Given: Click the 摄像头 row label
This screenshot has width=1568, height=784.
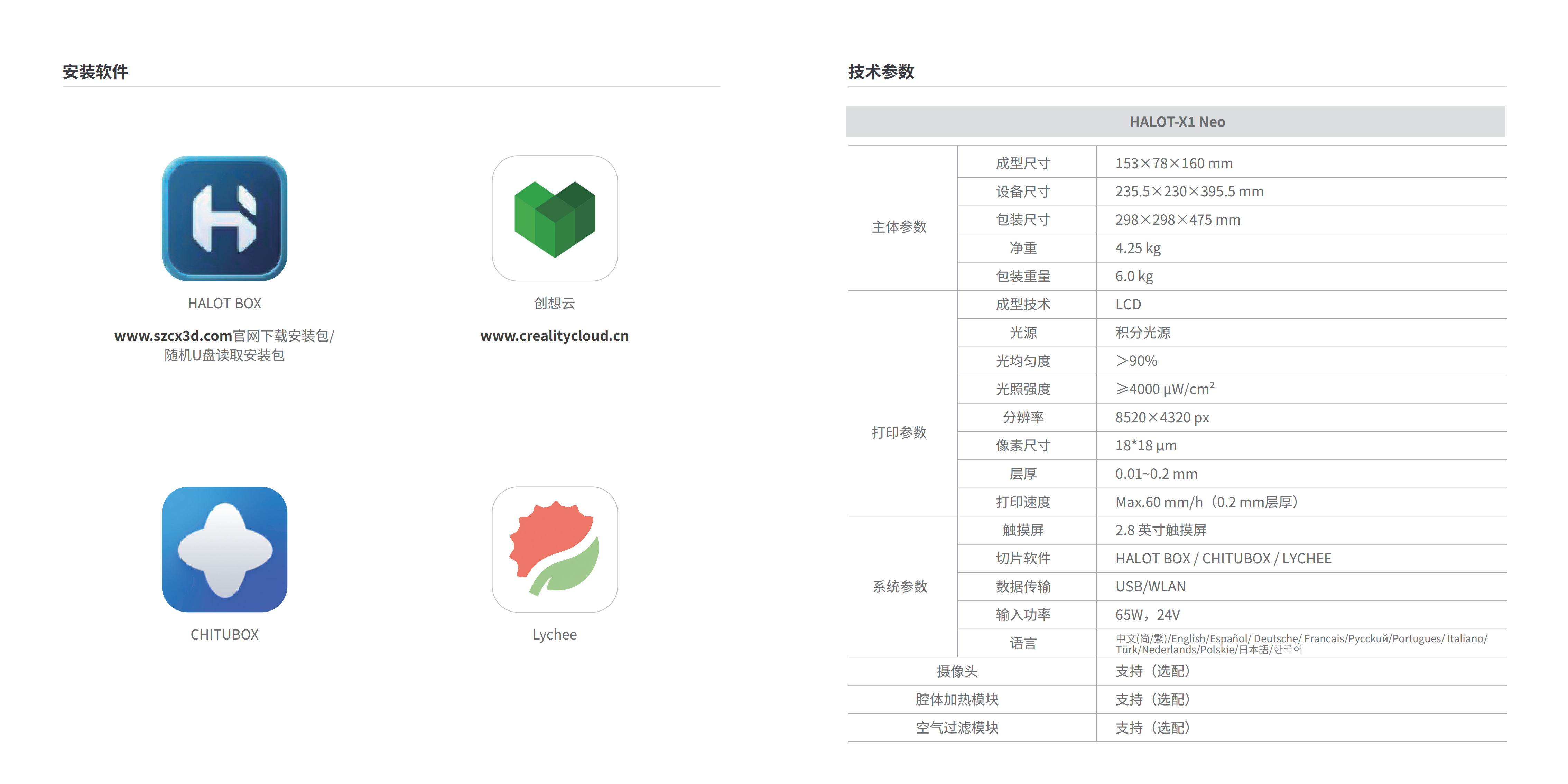Looking at the screenshot, I should [x=957, y=671].
